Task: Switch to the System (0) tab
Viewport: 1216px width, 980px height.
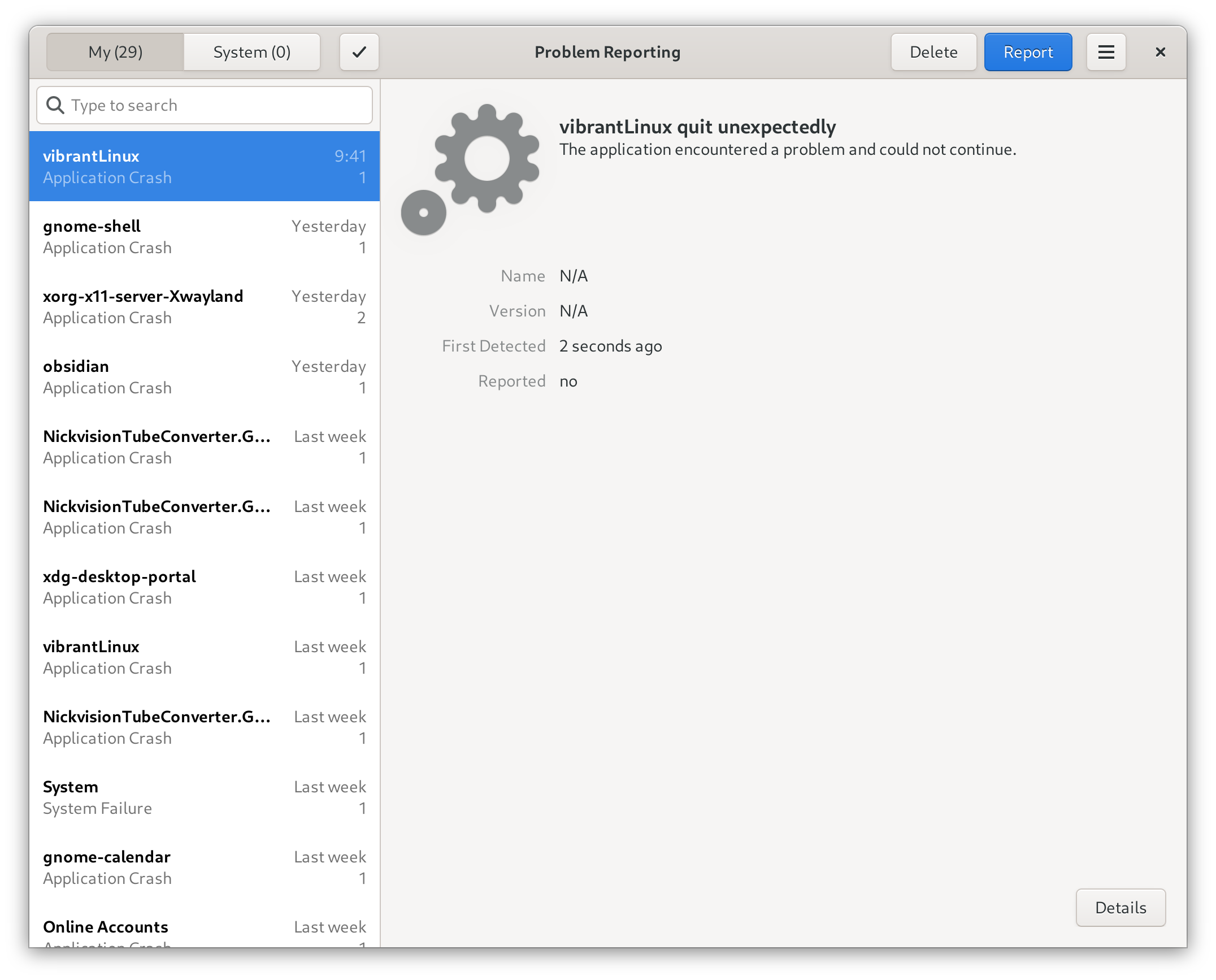Action: click(x=252, y=51)
